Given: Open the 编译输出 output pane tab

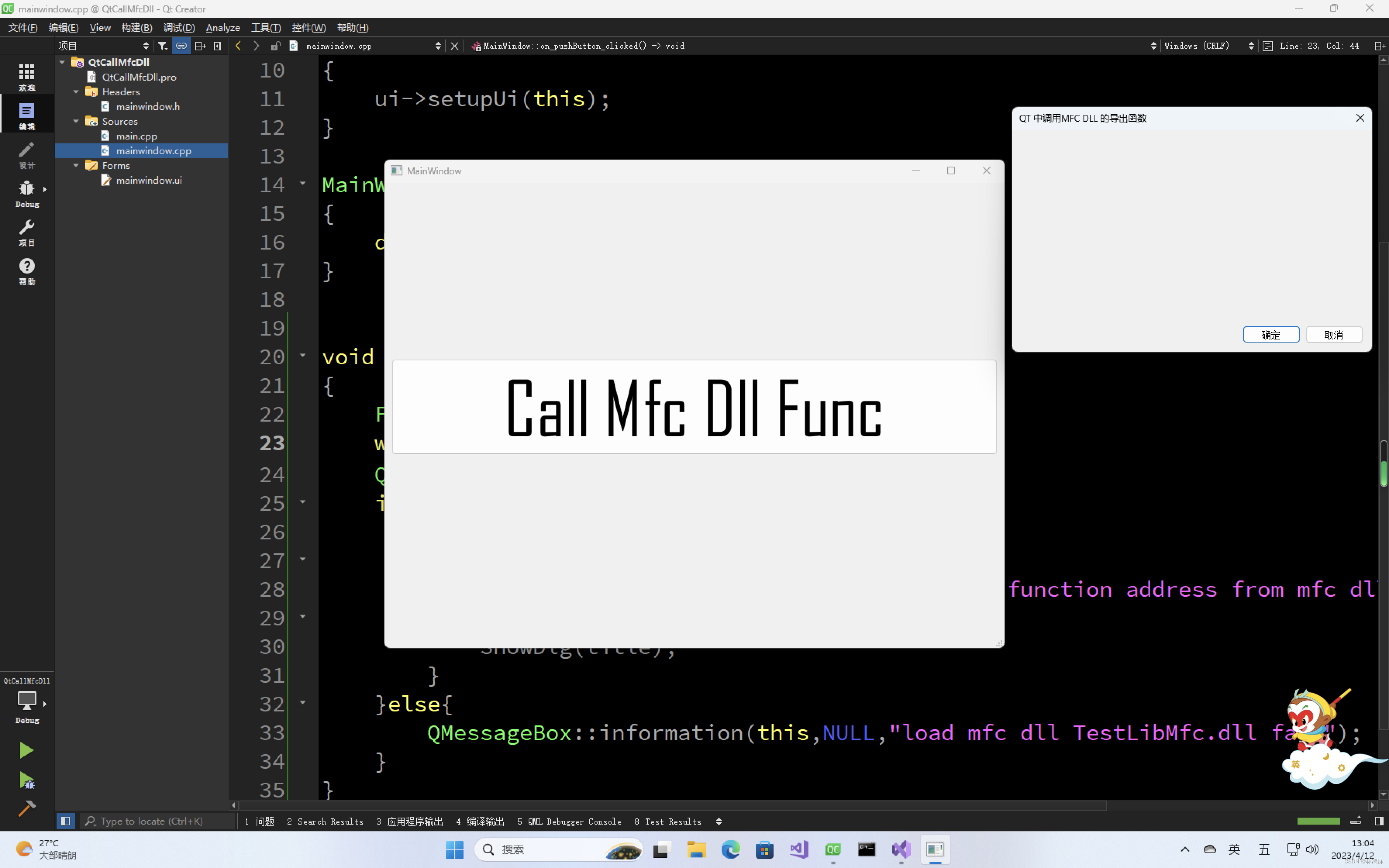Looking at the screenshot, I should [480, 821].
